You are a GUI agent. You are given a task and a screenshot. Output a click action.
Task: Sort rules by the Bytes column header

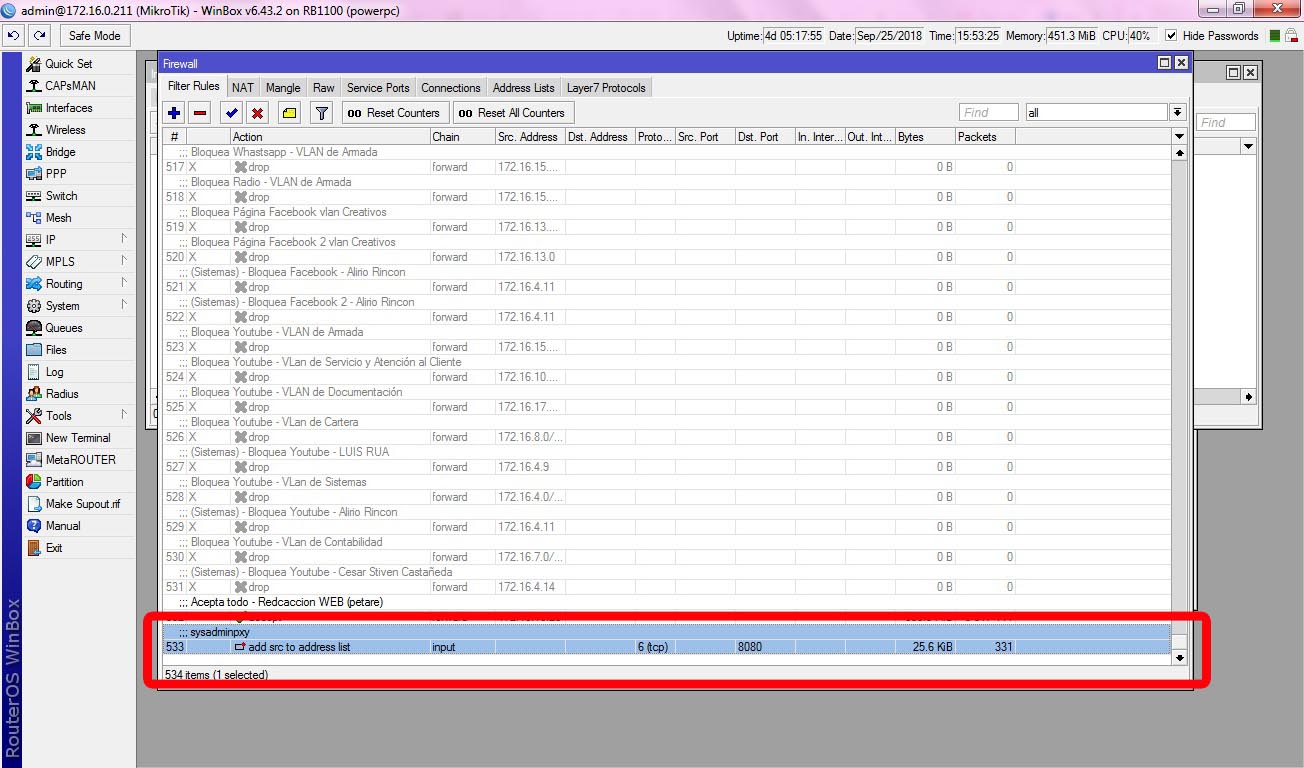coord(925,137)
